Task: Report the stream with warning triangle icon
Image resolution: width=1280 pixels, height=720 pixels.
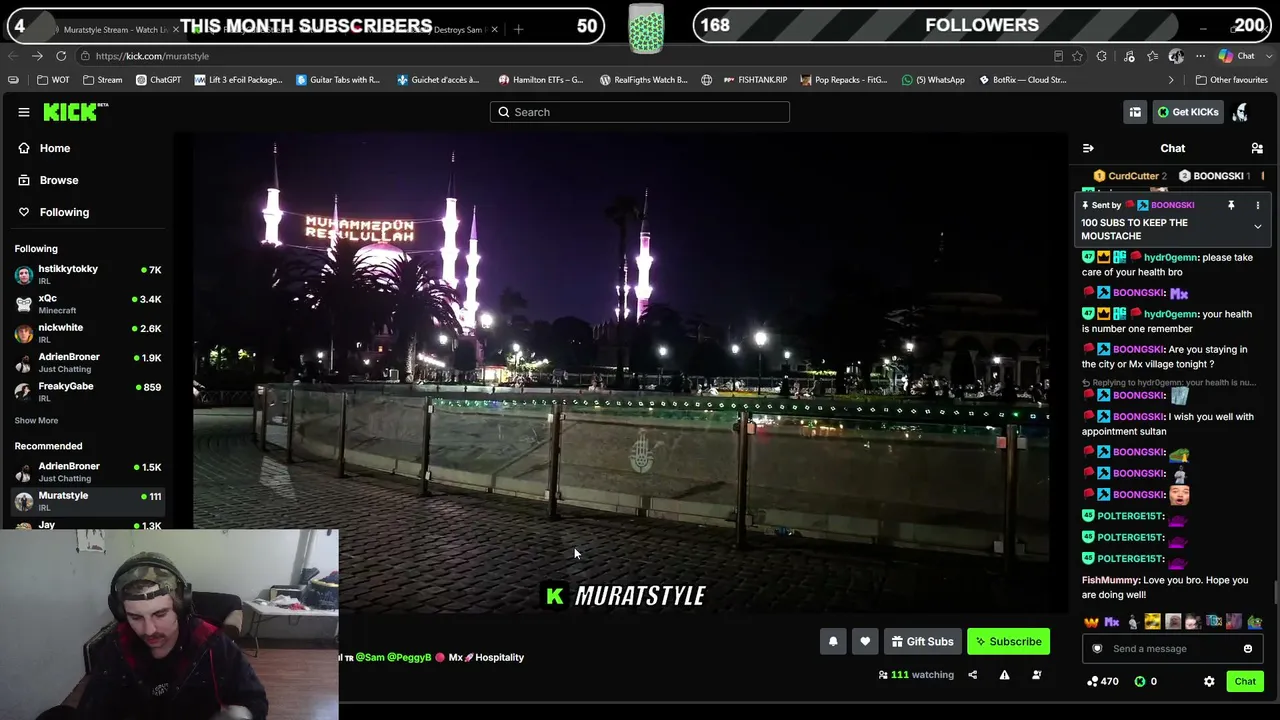Action: coord(1004,675)
